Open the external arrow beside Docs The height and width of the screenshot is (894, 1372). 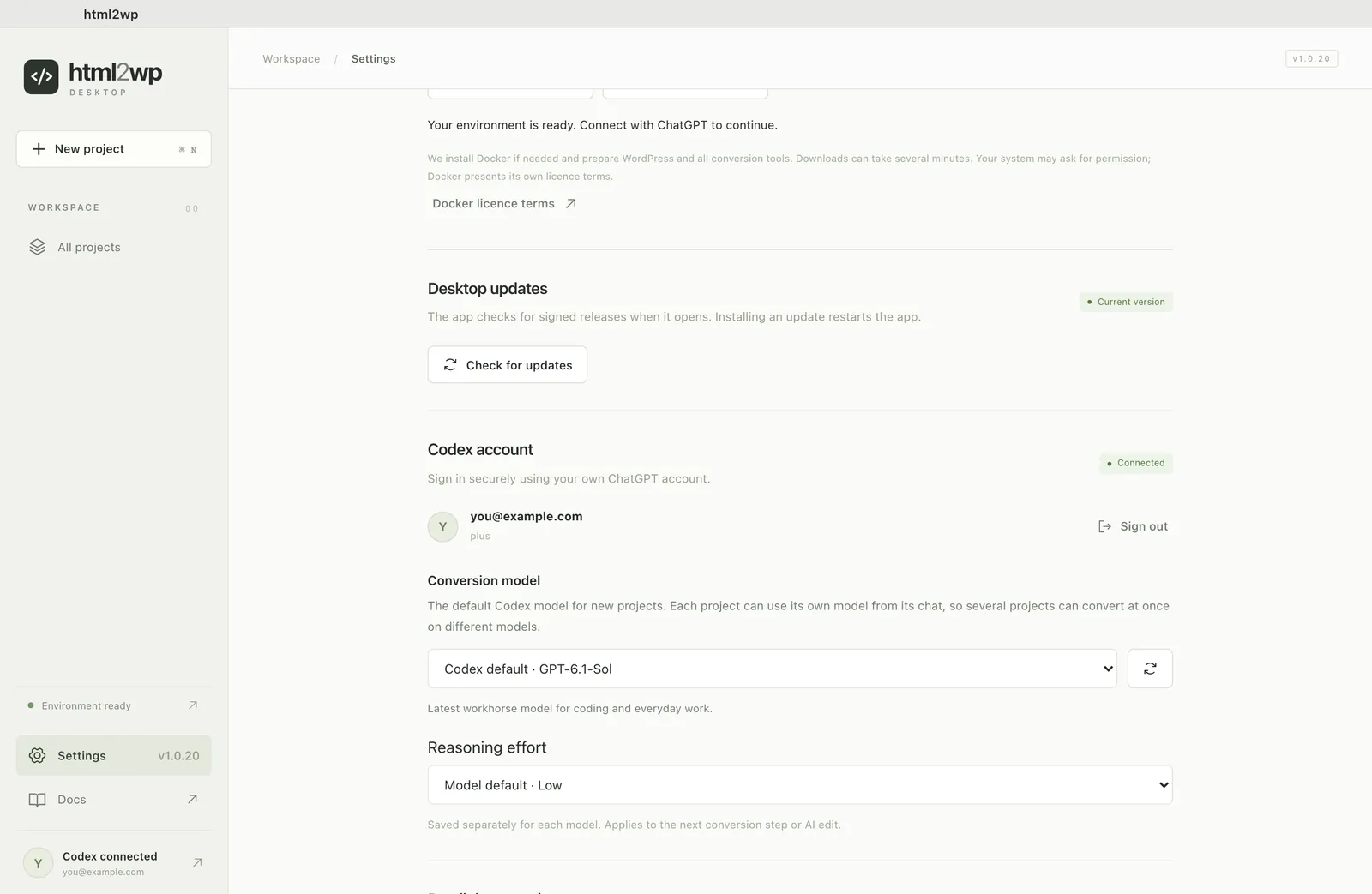click(192, 799)
